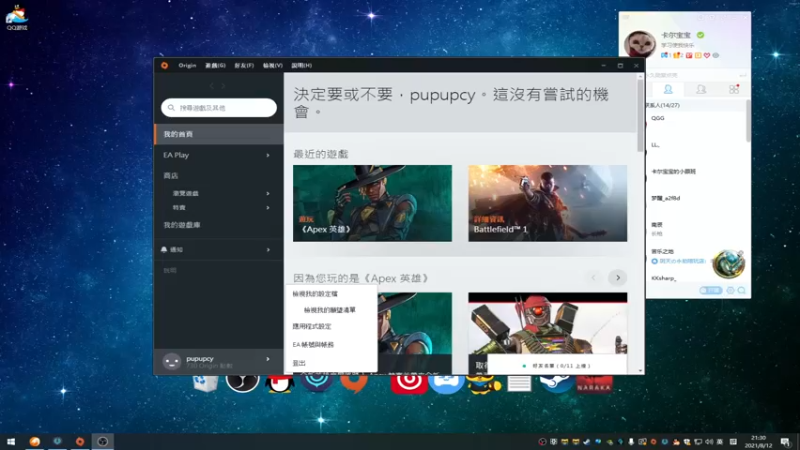Image resolution: width=800 pixels, height=450 pixels.
Task: Click the Origin taskbar icon
Action: coord(80,442)
